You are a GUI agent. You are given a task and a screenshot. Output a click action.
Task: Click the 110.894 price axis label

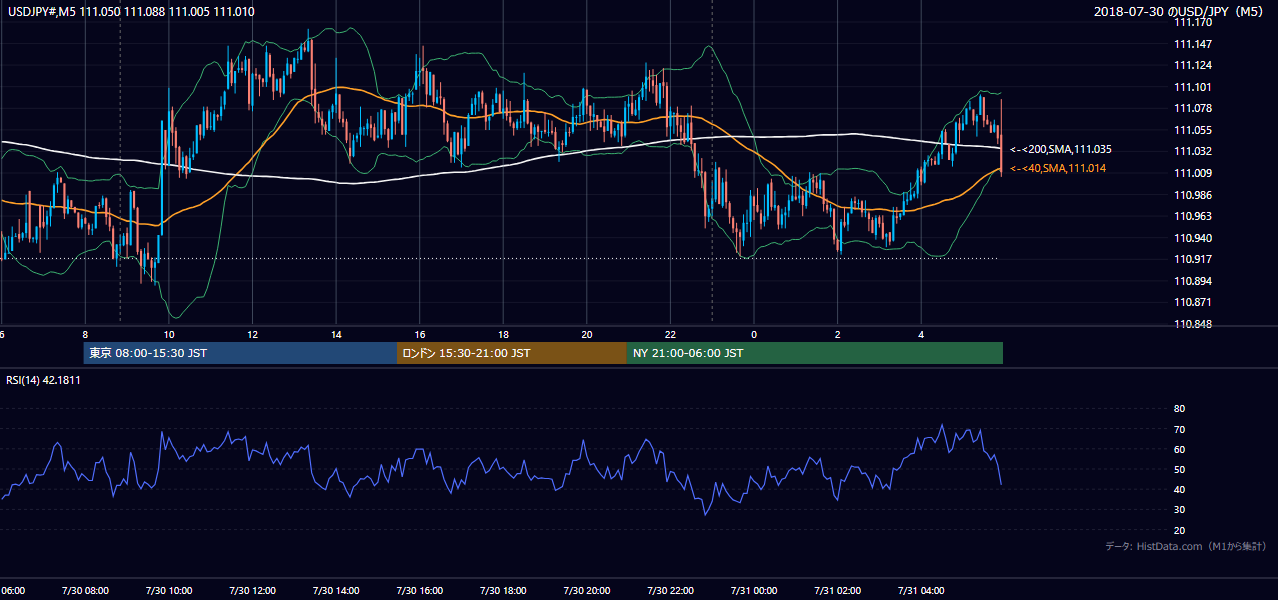pyautogui.click(x=1193, y=281)
